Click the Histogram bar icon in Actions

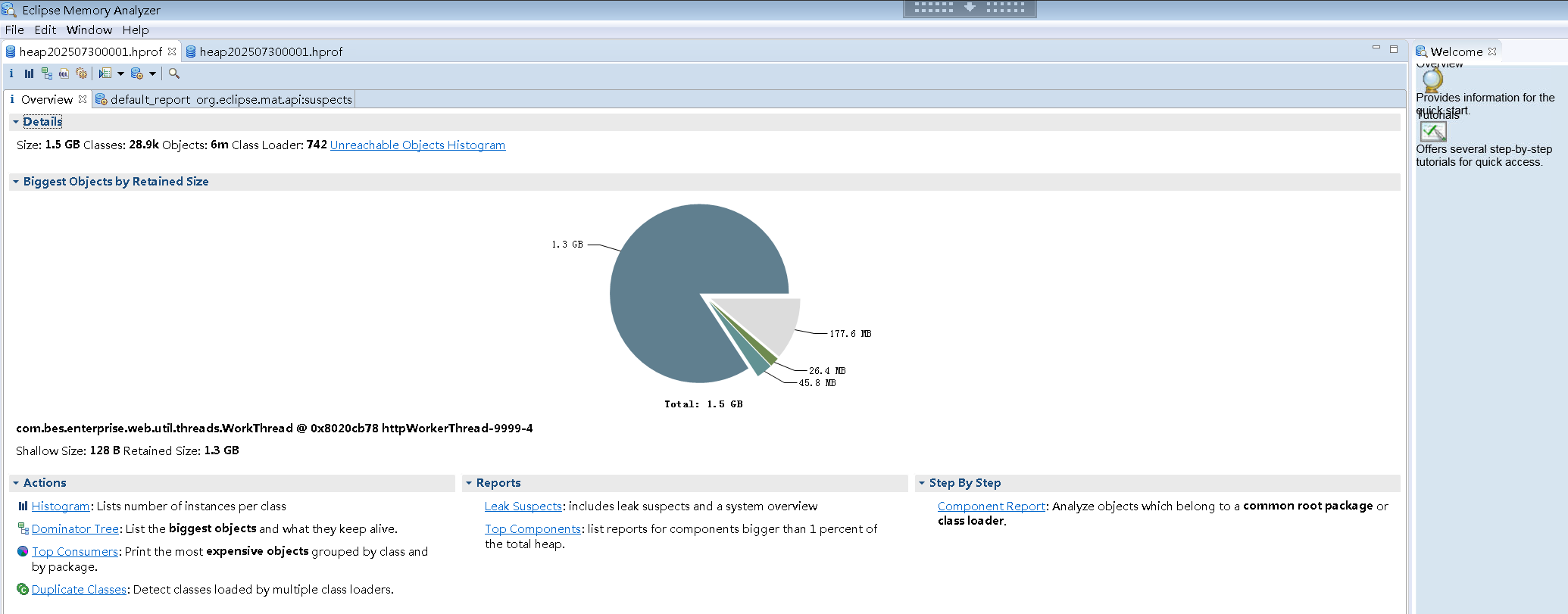(x=23, y=506)
